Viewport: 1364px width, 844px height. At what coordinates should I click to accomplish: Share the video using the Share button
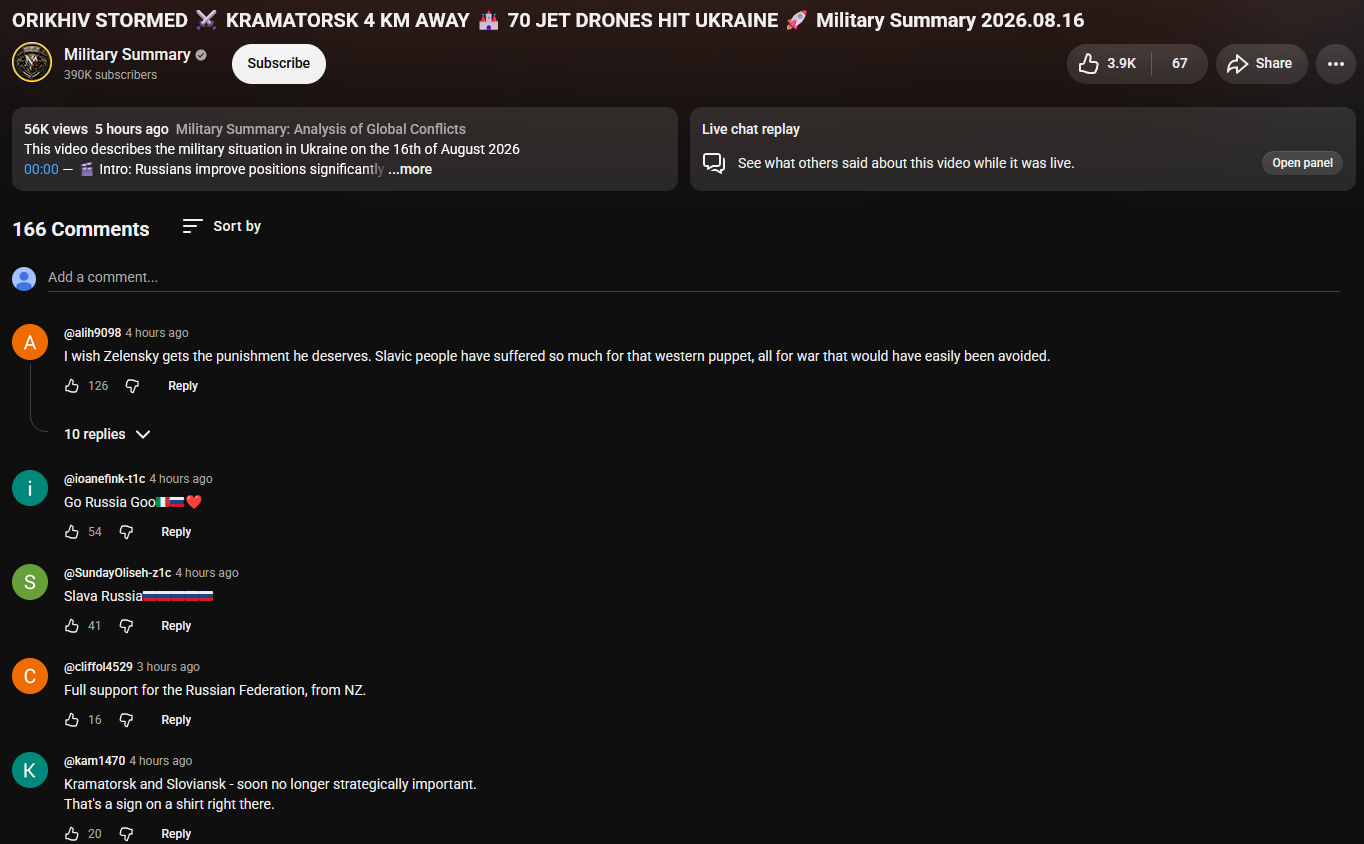[x=1262, y=63]
